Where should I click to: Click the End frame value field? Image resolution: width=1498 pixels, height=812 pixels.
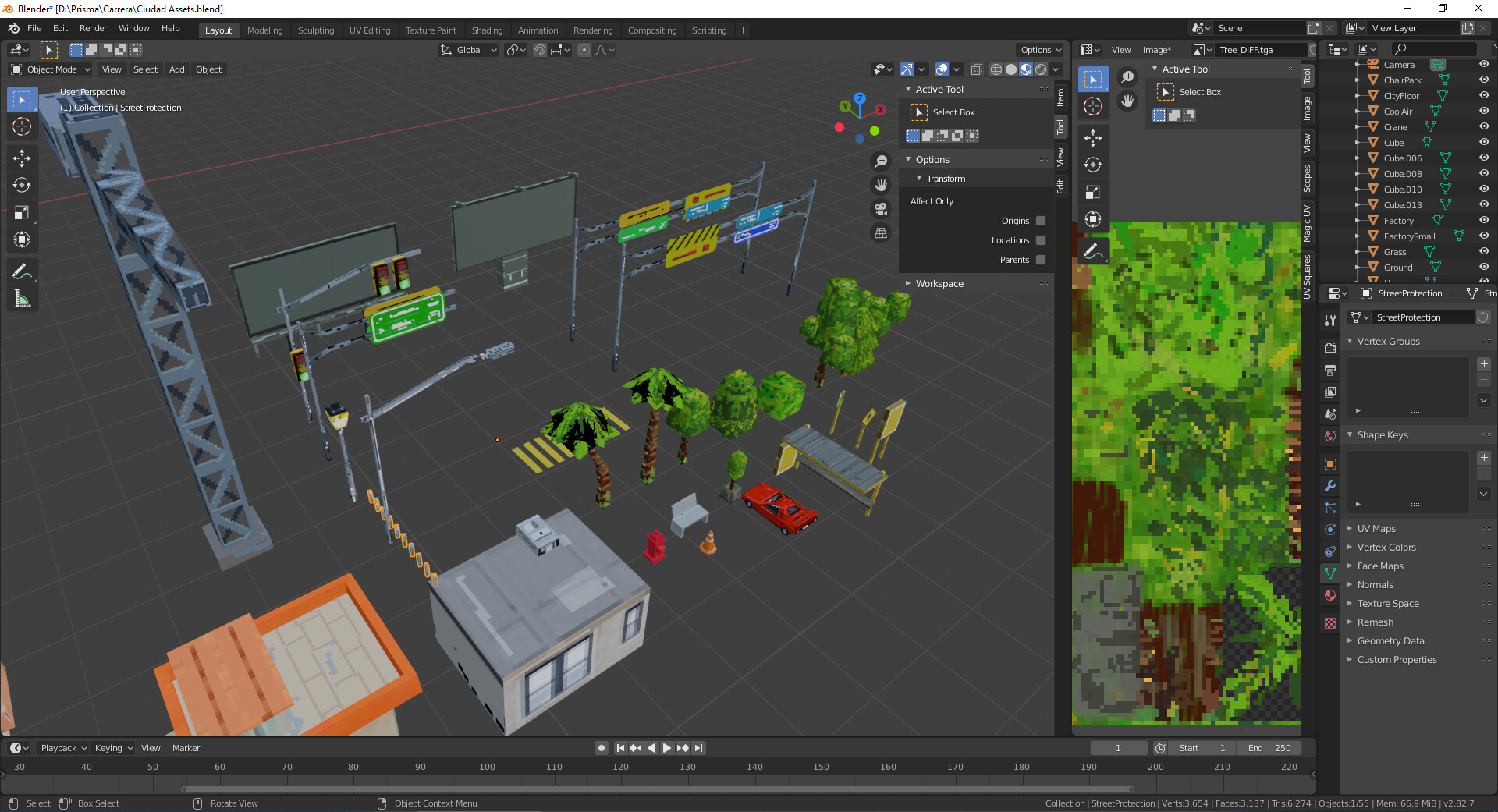(1270, 748)
